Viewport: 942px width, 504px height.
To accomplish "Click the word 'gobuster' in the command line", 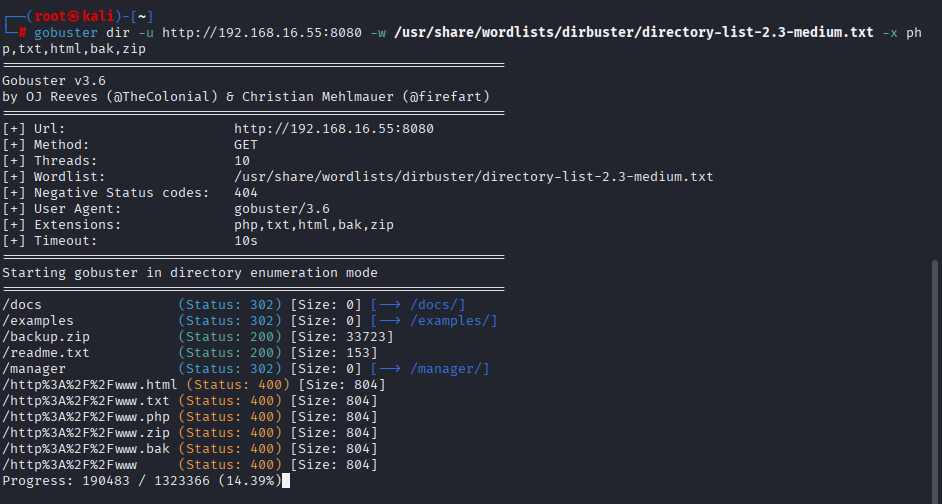I will coord(65,32).
